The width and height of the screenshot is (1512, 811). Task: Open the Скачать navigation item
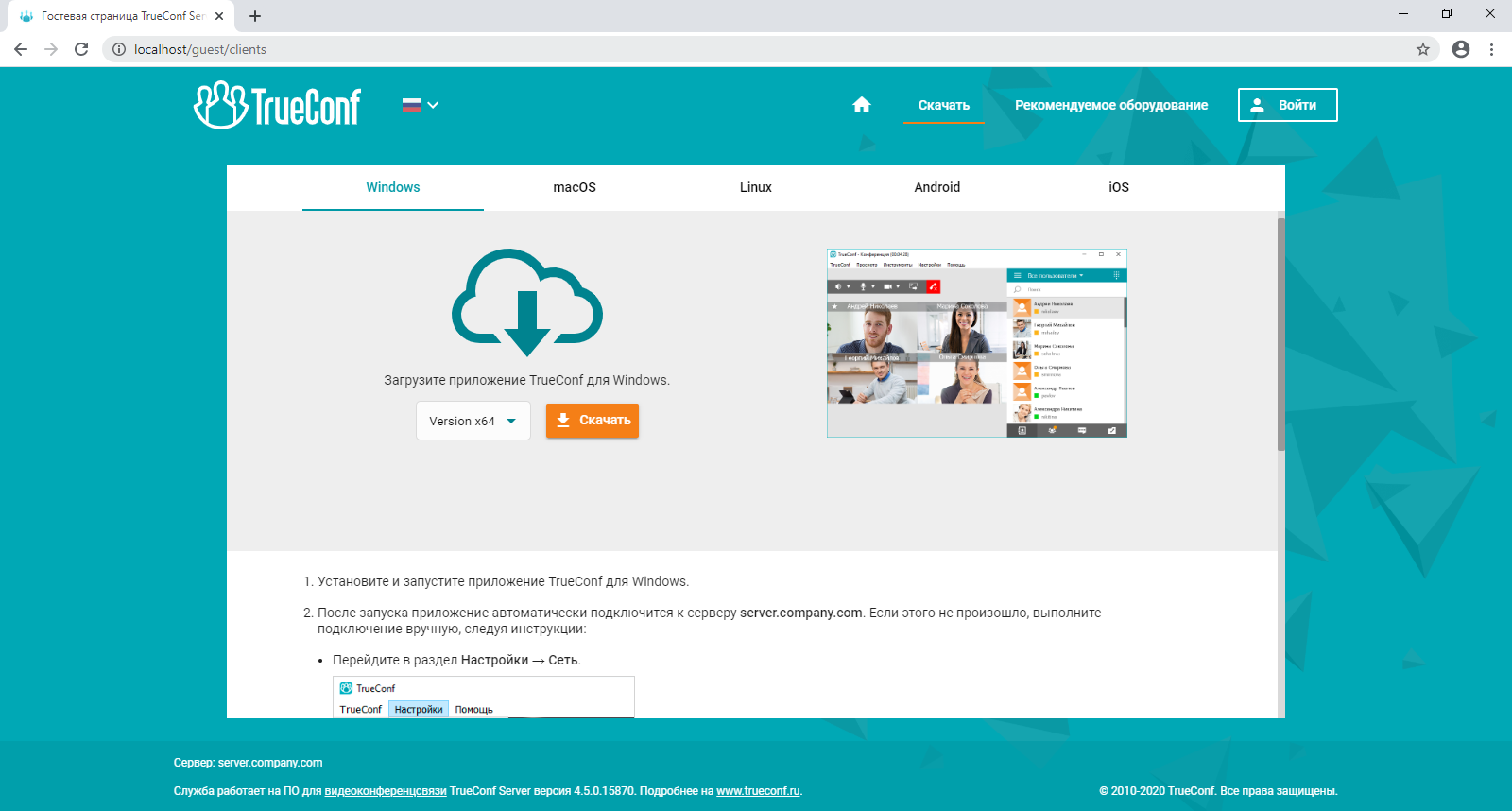click(x=944, y=105)
